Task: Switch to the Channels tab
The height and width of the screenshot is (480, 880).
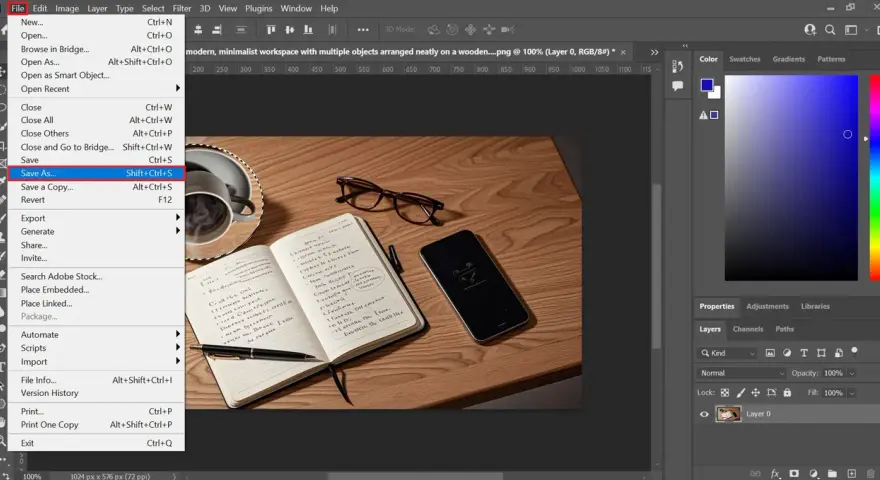Action: (x=748, y=329)
